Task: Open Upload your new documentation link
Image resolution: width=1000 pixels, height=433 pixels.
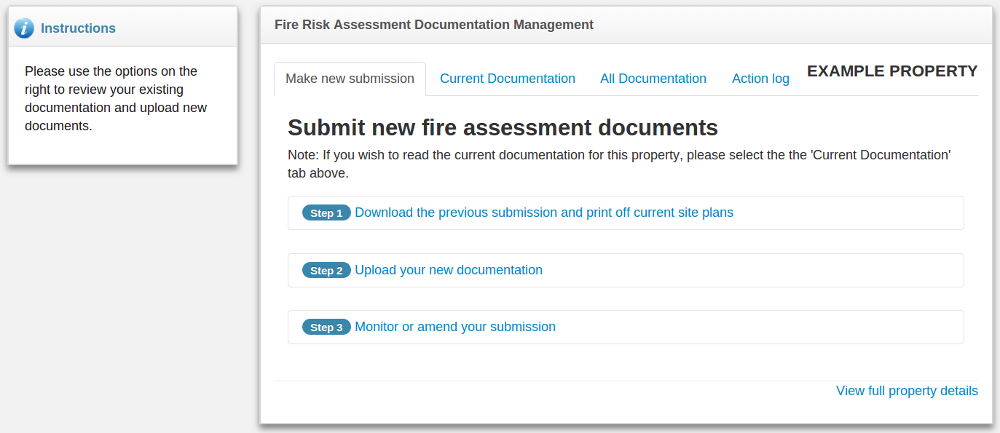Action: tap(448, 269)
